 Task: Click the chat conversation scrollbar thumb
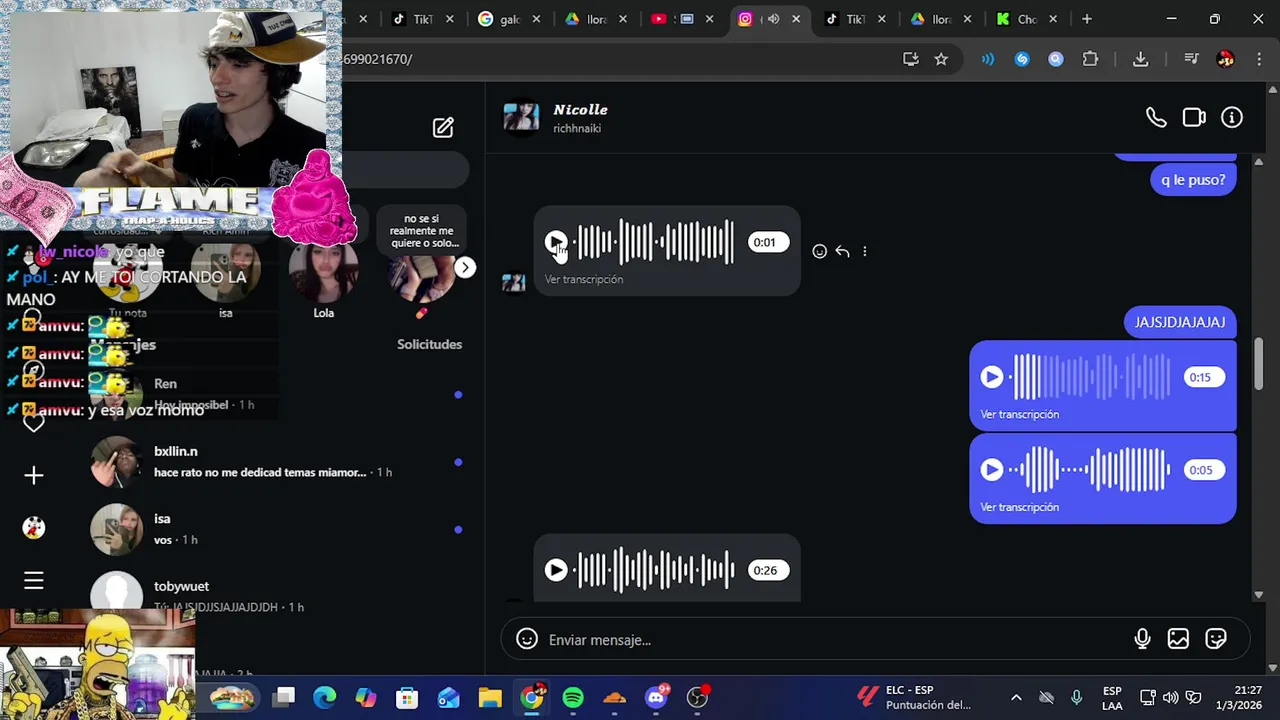(x=1259, y=364)
